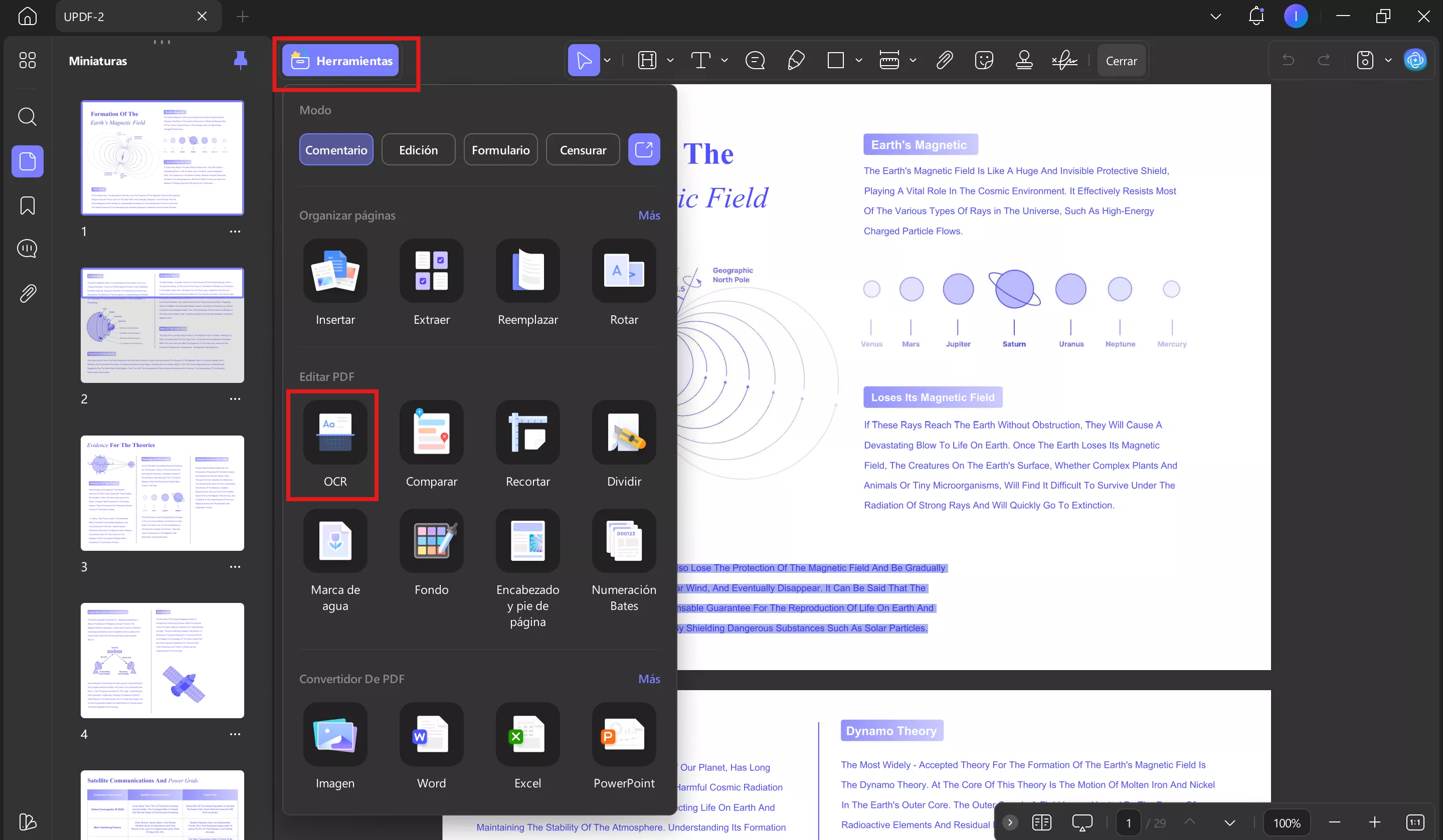The height and width of the screenshot is (840, 1443).
Task: Expand the save options dropdown arrow
Action: pos(1388,60)
